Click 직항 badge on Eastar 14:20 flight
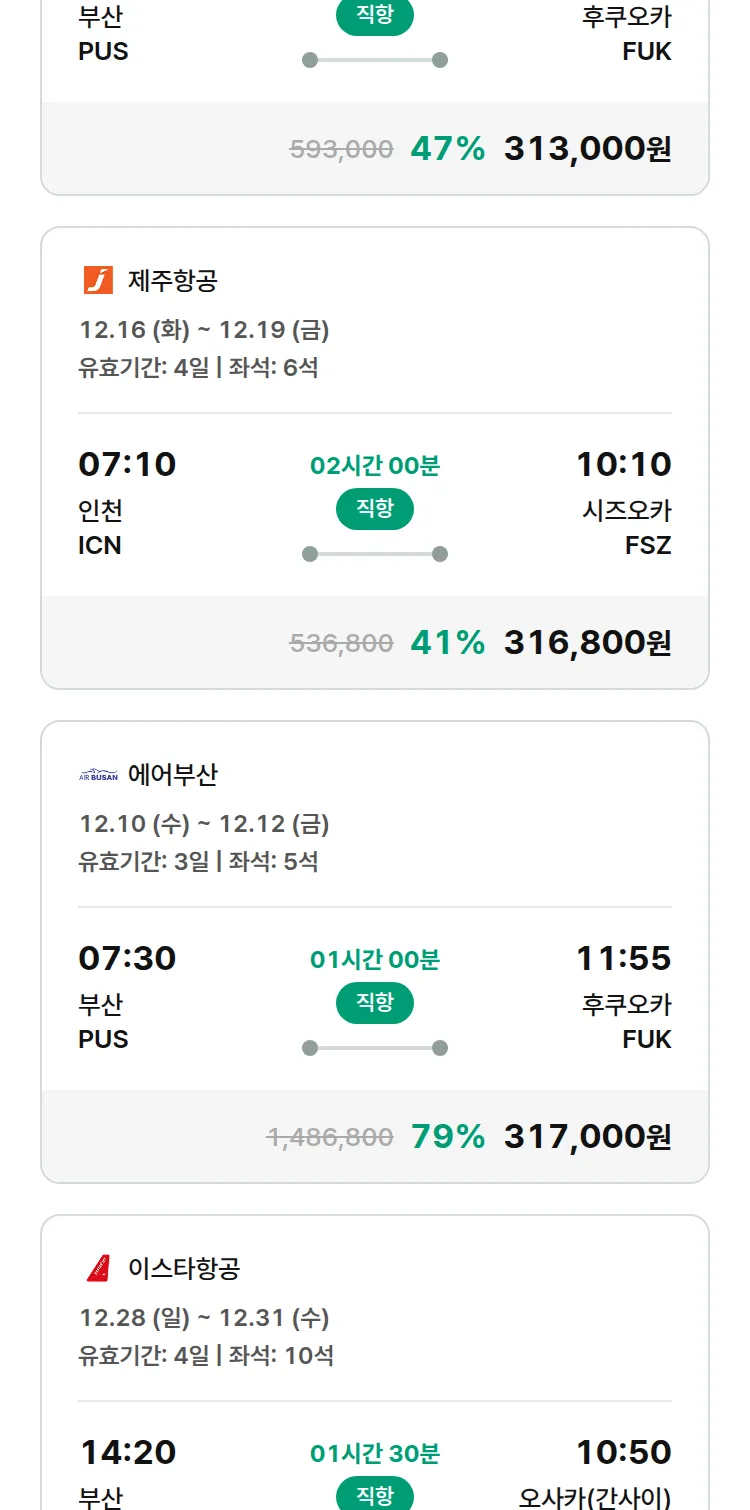750x1510 pixels. click(x=375, y=1494)
